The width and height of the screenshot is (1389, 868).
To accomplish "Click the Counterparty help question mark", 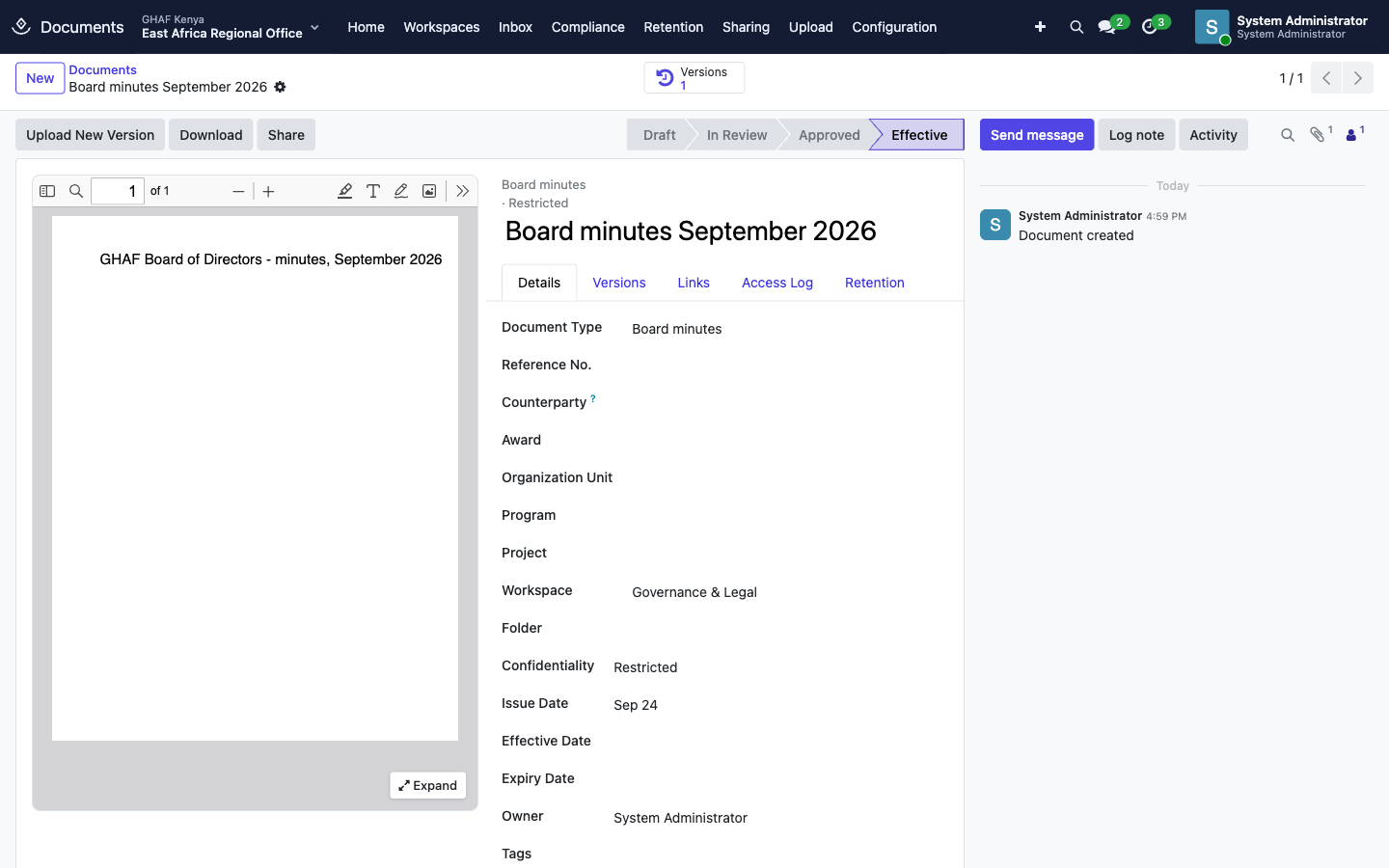I will pos(593,398).
